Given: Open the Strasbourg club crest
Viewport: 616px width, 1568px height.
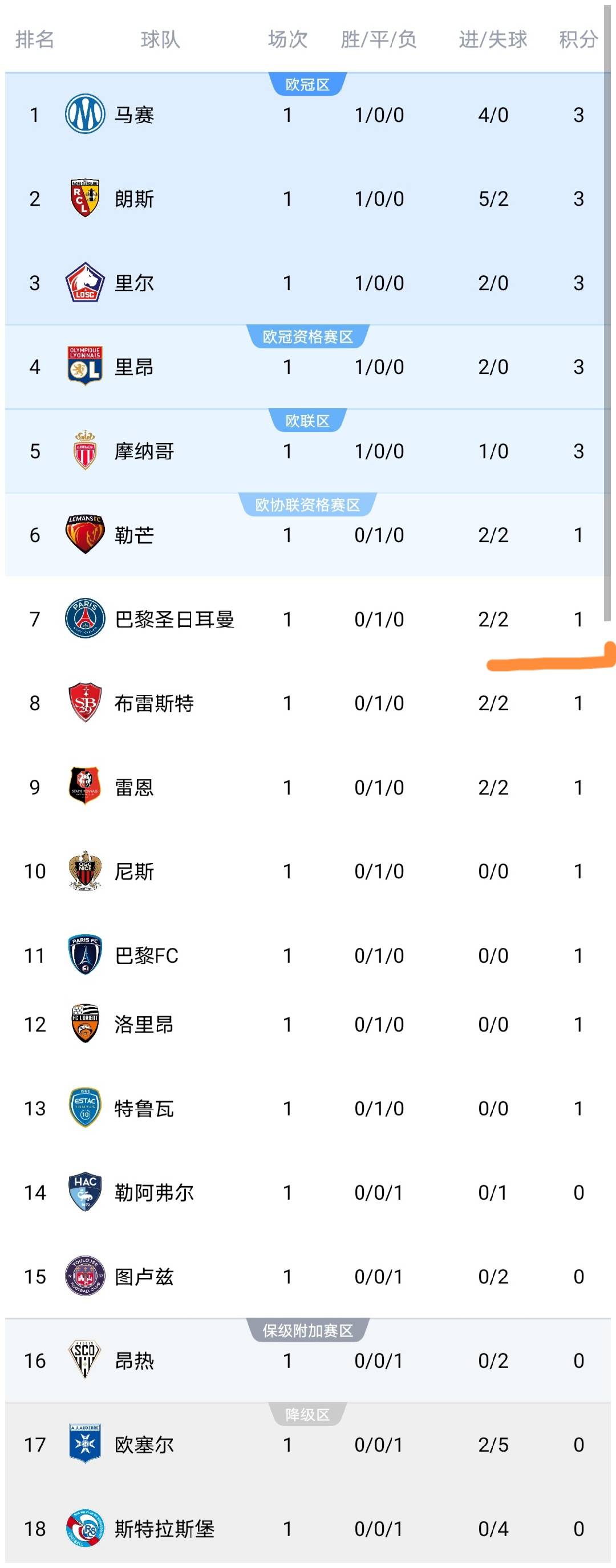Looking at the screenshot, I should 84,1528.
